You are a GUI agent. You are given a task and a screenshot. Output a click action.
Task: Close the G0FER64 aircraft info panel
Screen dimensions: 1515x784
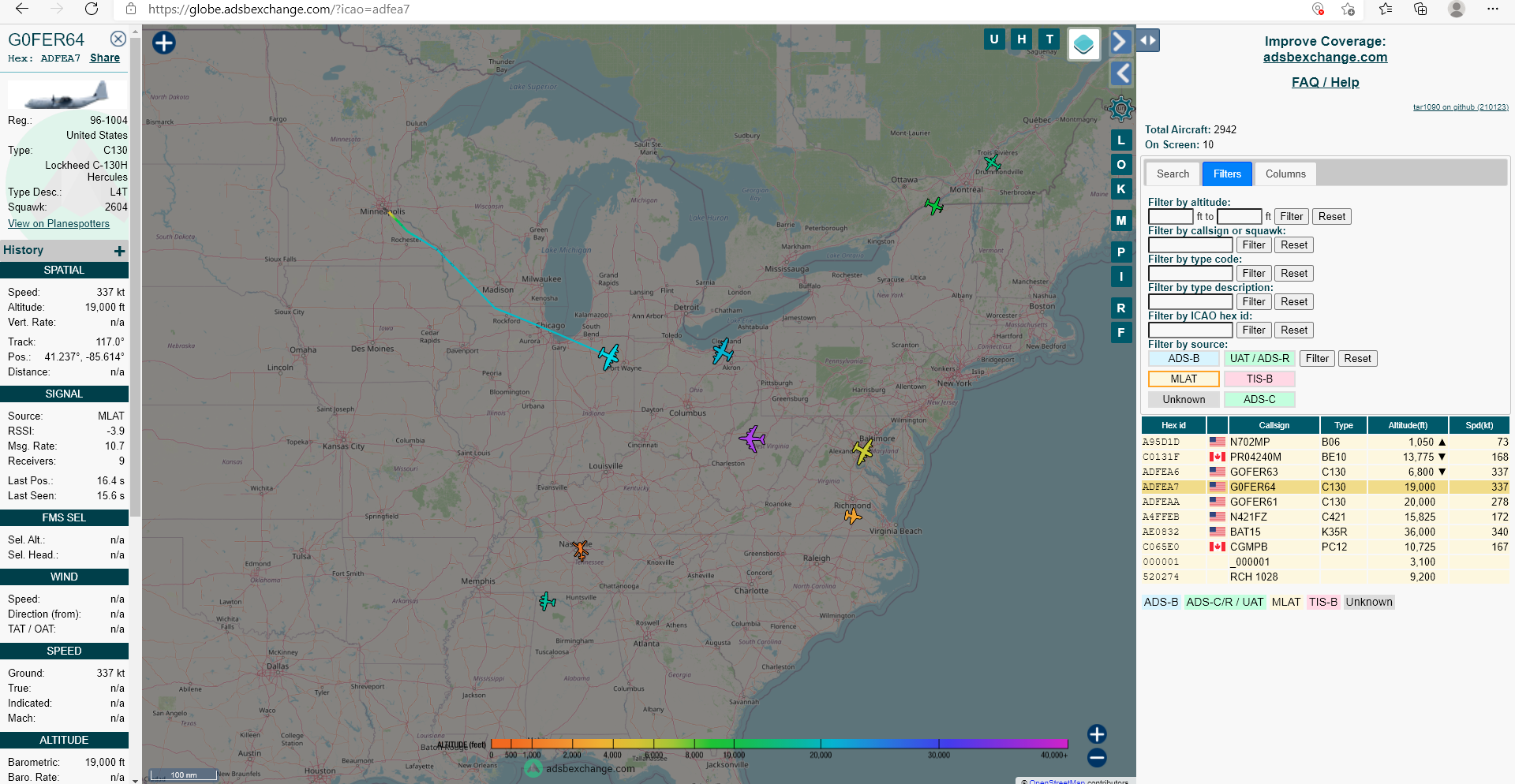pyautogui.click(x=118, y=39)
